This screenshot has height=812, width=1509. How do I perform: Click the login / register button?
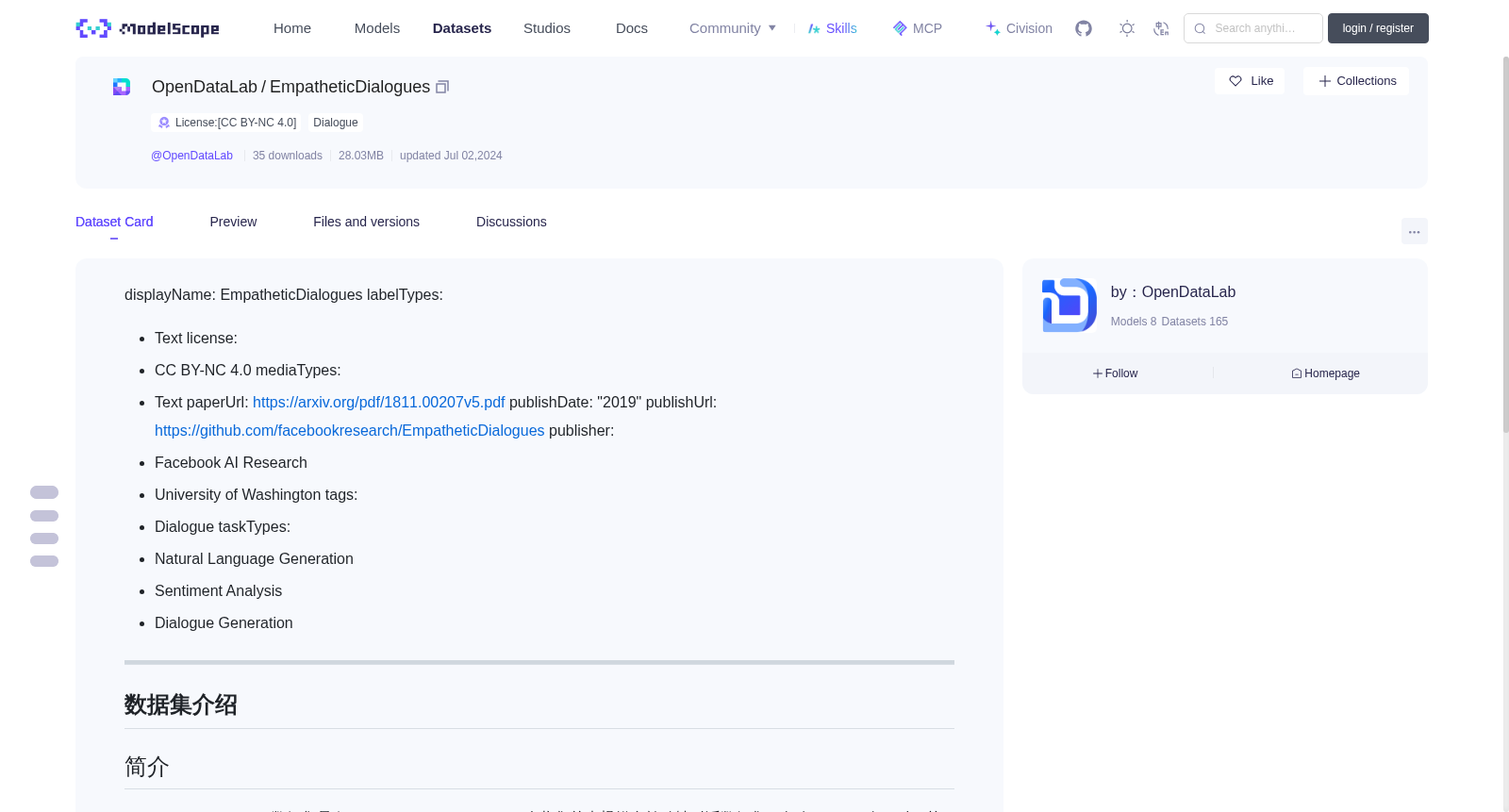[1378, 28]
